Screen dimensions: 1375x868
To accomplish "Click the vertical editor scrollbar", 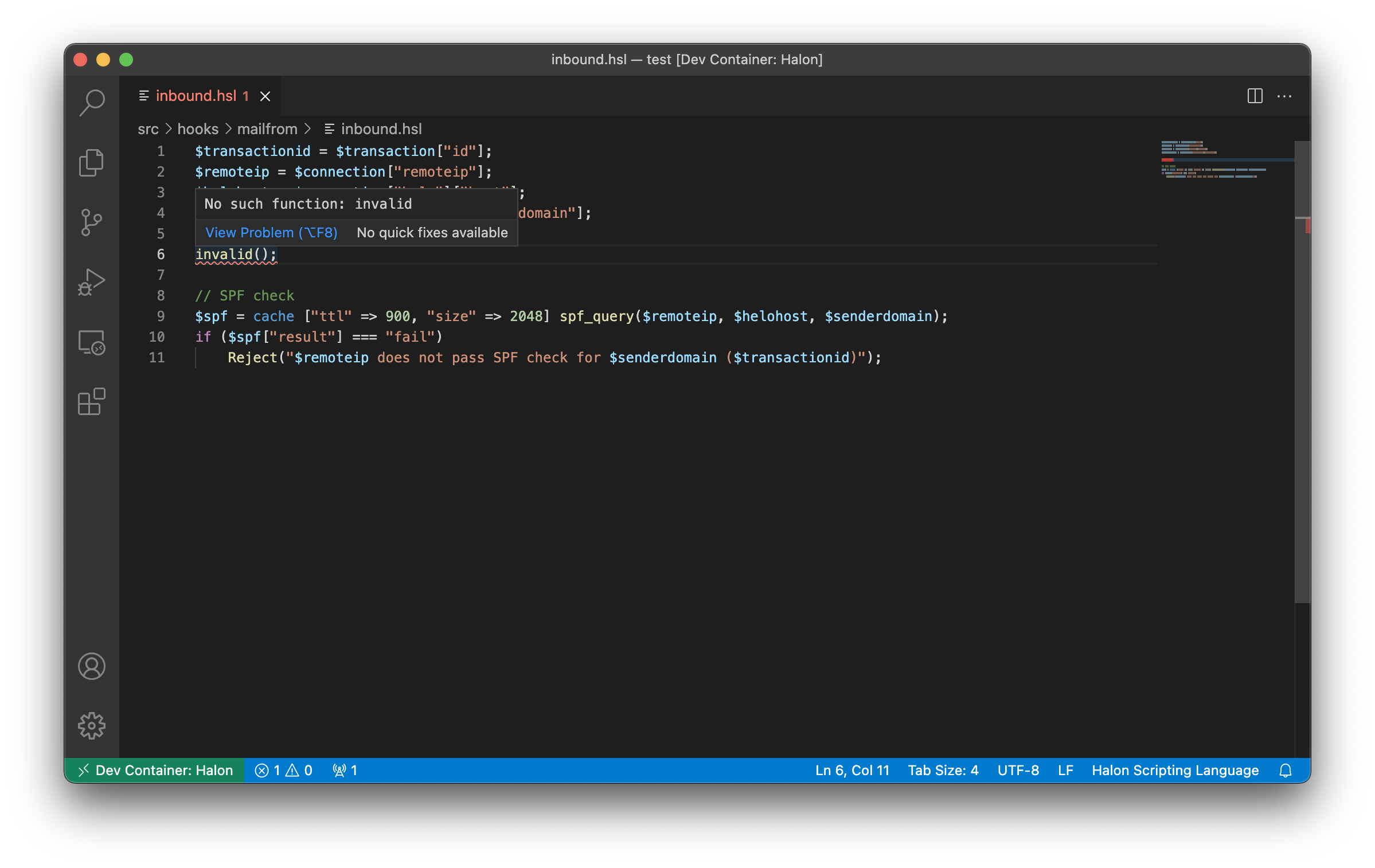I will coord(1302,372).
